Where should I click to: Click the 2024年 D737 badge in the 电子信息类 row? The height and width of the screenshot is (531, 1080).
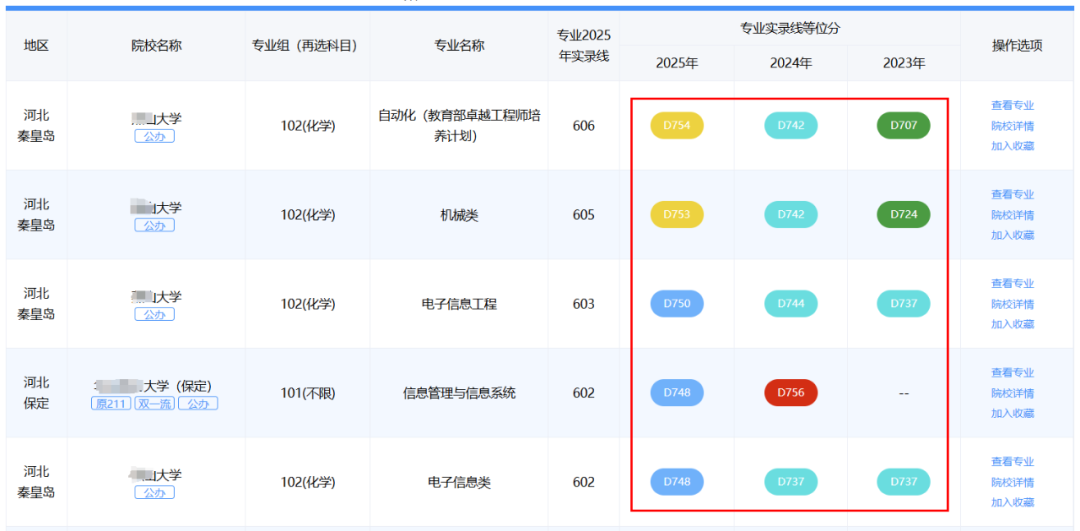click(x=791, y=481)
